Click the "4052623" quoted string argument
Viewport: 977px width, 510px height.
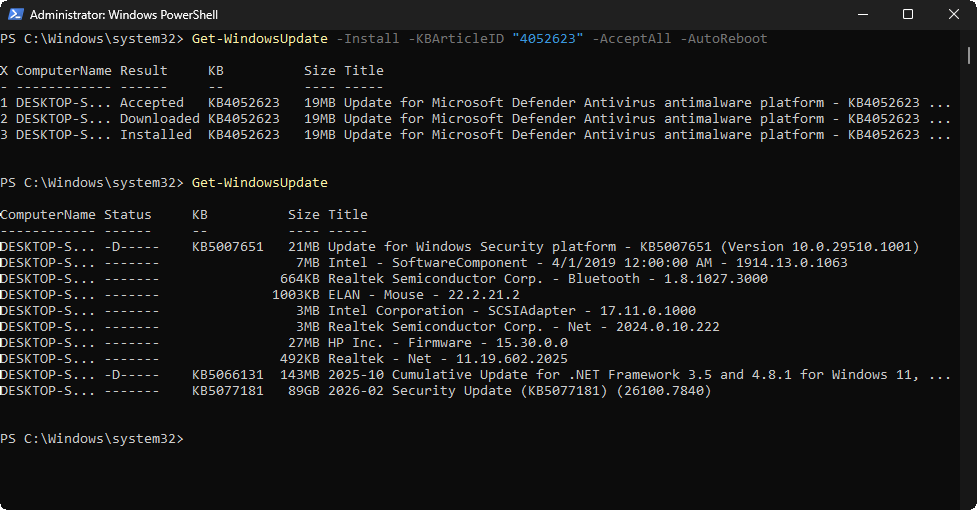pyautogui.click(x=547, y=39)
